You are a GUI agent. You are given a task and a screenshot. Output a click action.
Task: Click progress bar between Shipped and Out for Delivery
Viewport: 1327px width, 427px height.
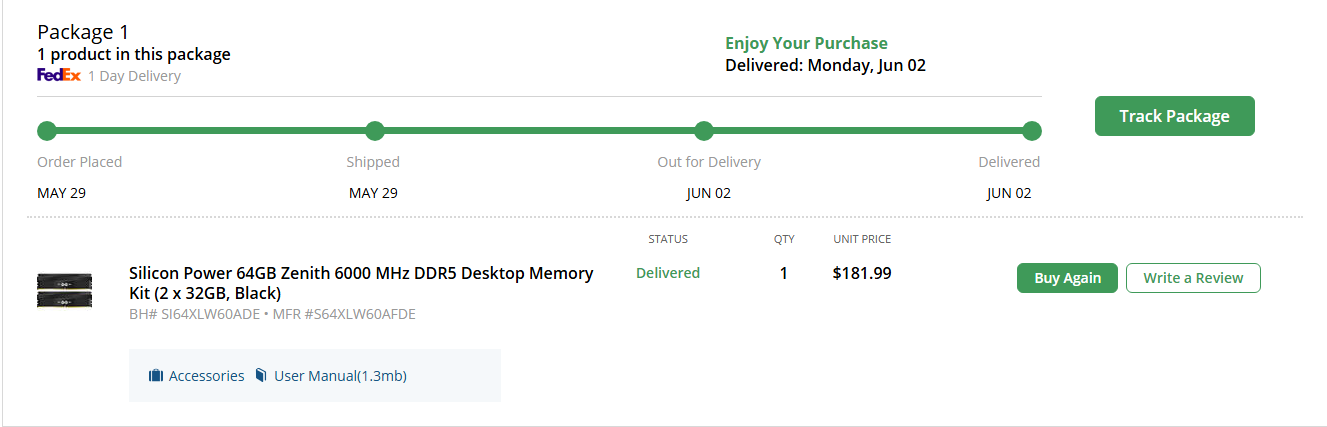540,131
